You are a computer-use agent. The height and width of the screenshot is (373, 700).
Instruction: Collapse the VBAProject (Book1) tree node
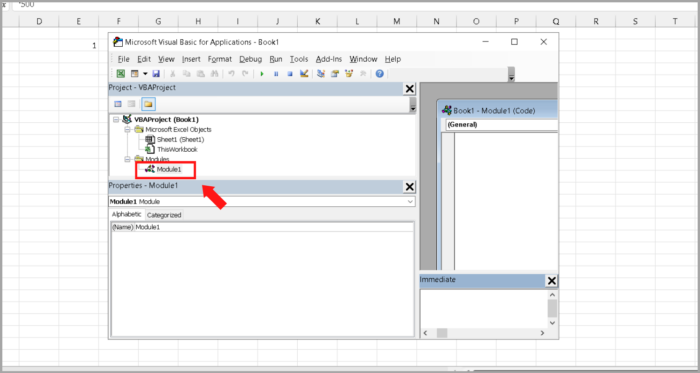(116, 120)
